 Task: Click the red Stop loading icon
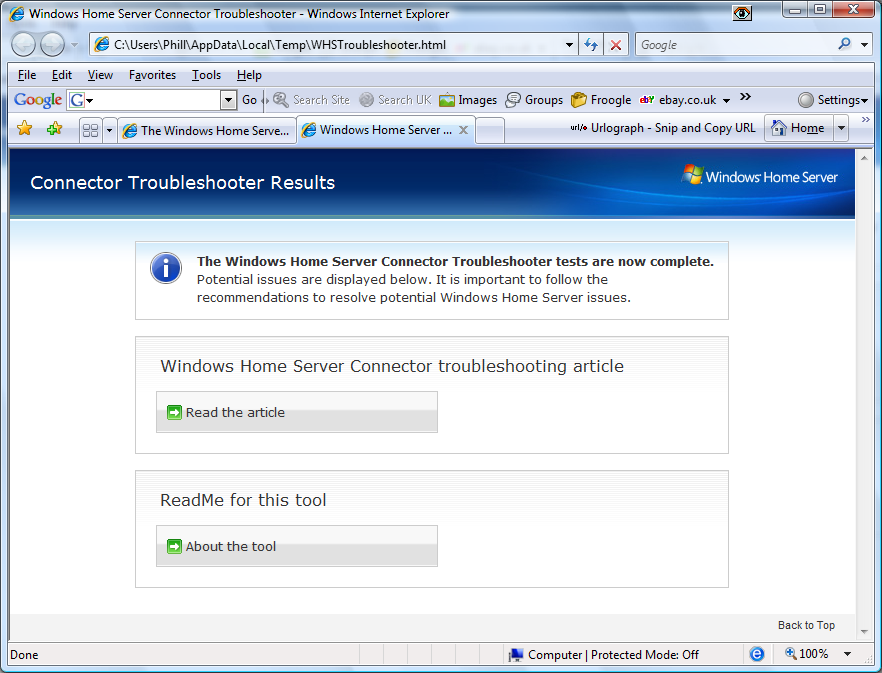point(616,45)
